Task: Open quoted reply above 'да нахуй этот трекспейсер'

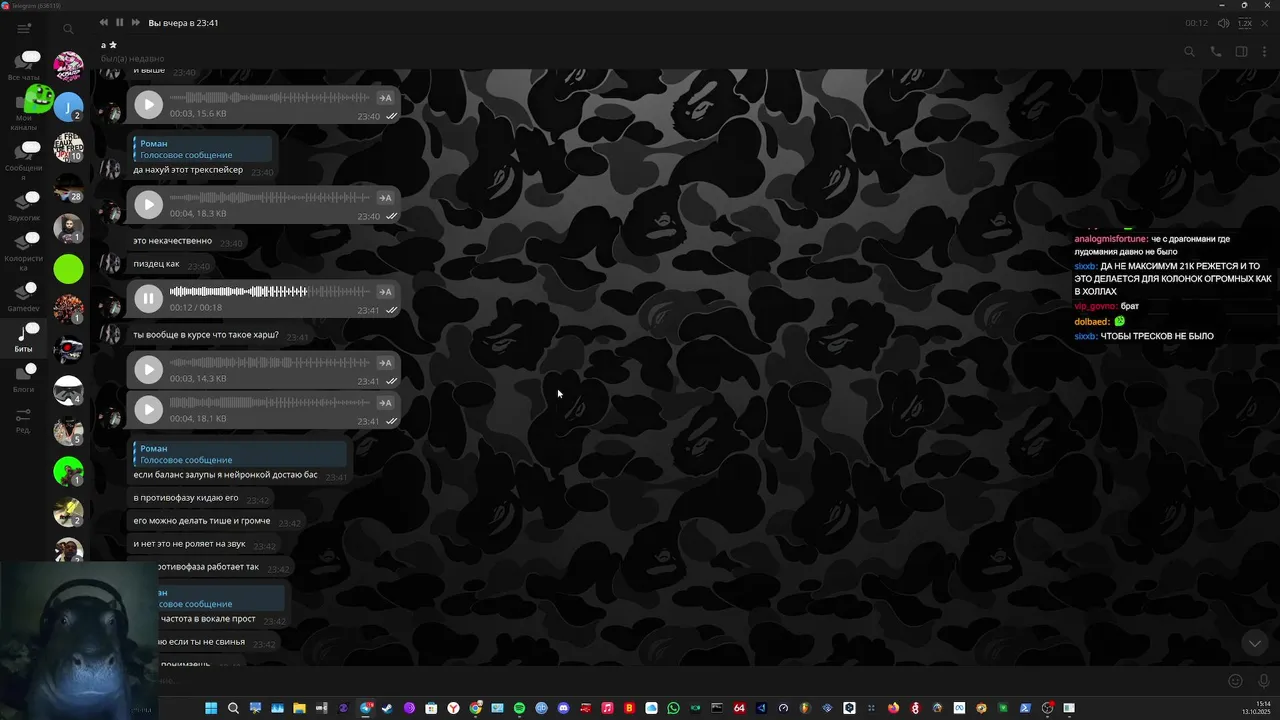Action: click(202, 149)
